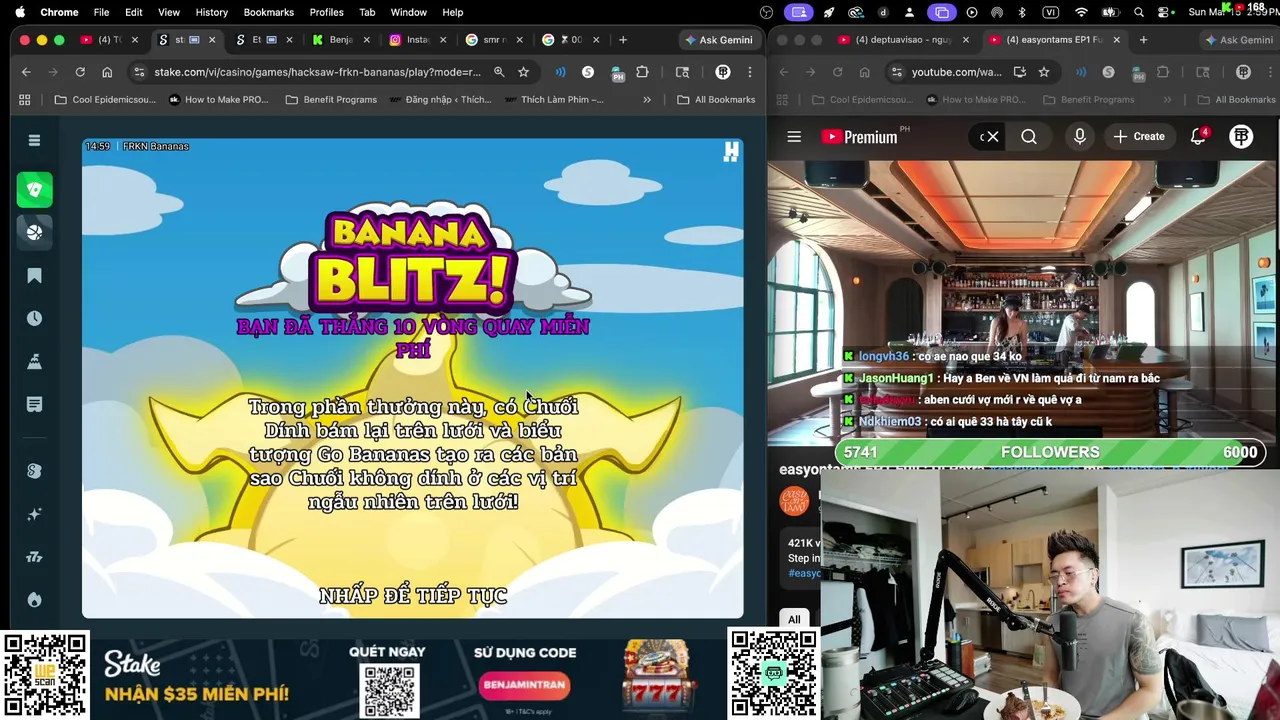Open the History menu in menu bar
Screen dimensions: 1280x720
pos(211,12)
